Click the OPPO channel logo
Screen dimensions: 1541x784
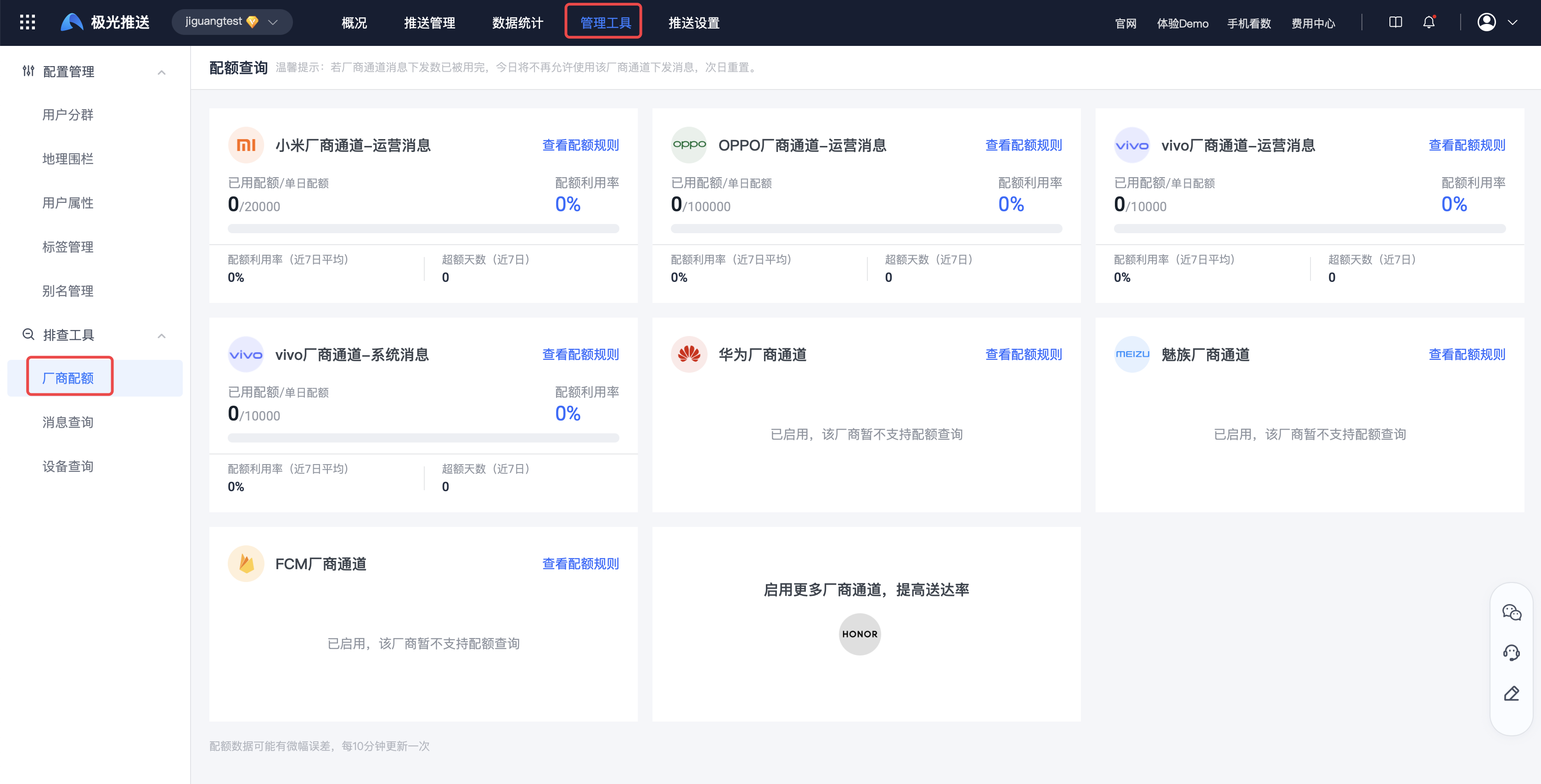coord(689,145)
